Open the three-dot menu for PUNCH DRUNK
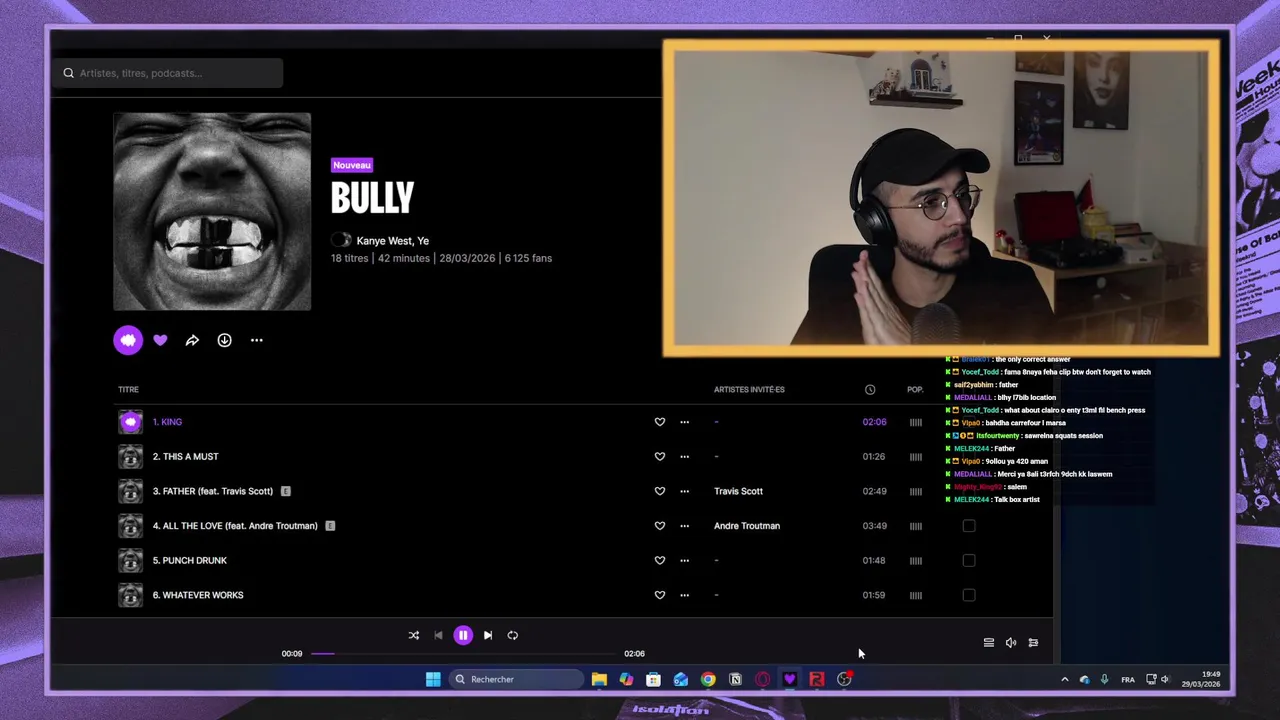This screenshot has width=1280, height=720. coord(685,560)
